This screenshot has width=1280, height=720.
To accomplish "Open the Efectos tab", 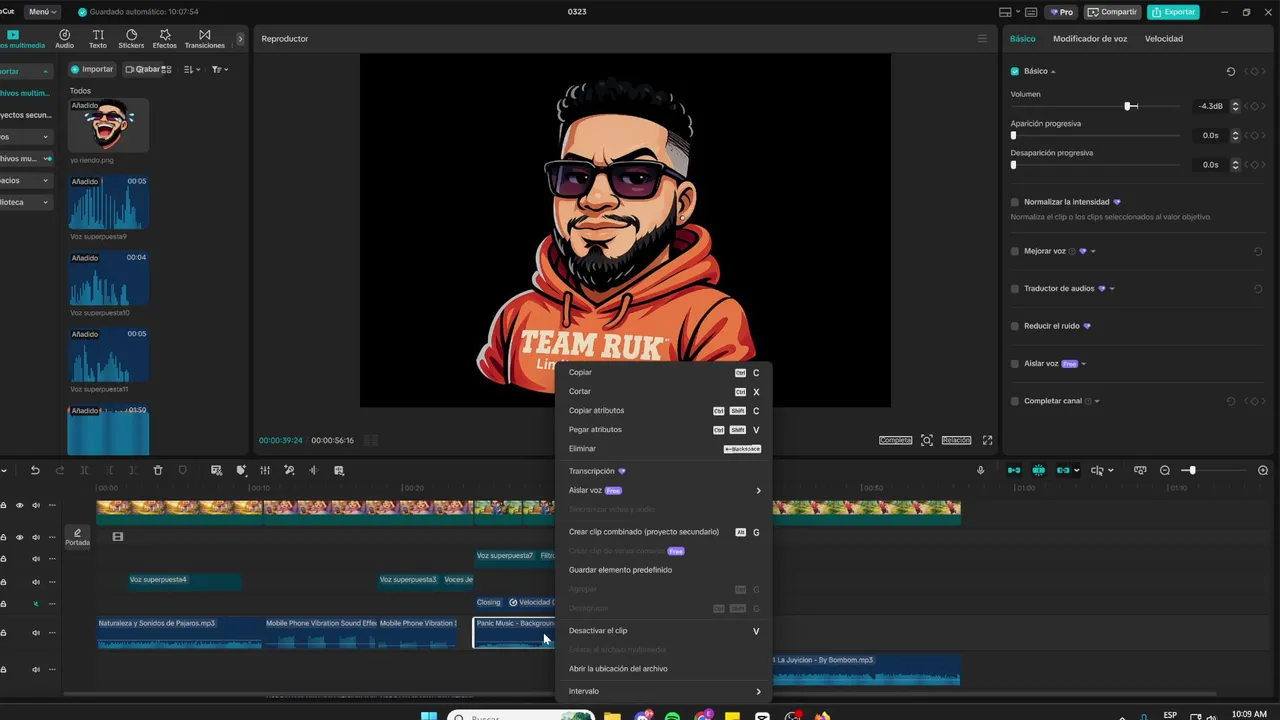I will (165, 39).
